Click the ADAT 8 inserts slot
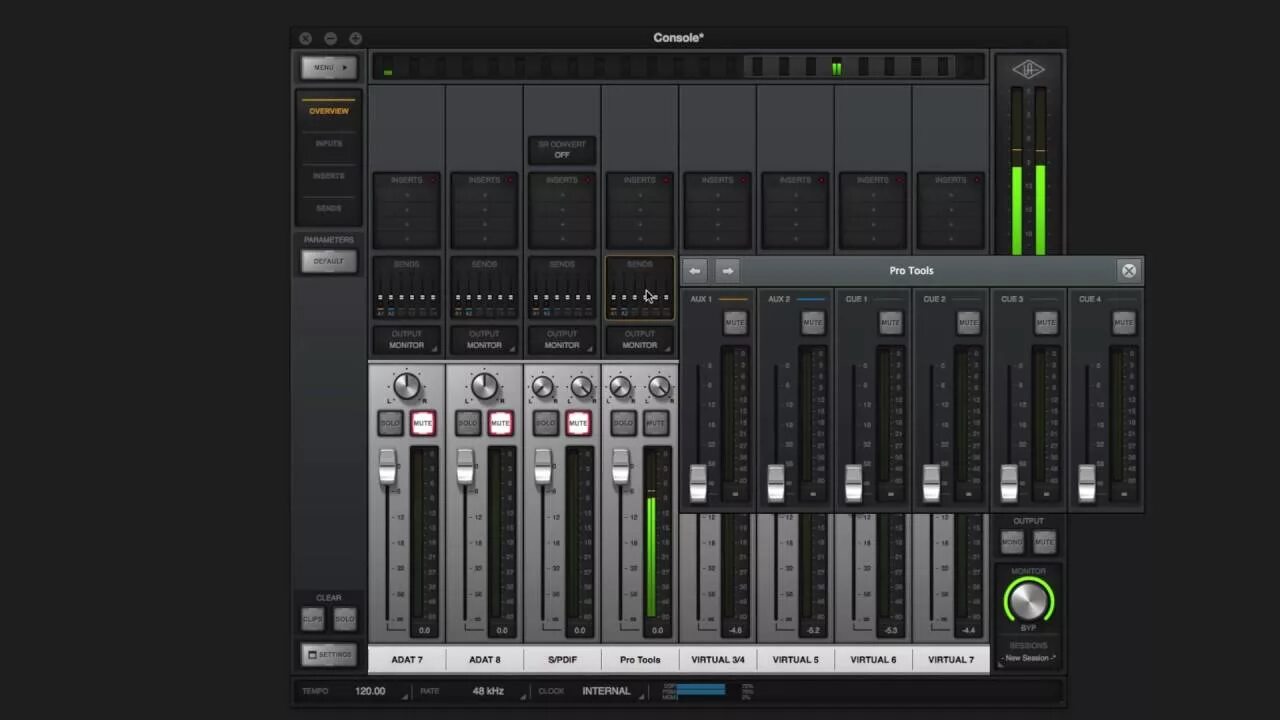The width and height of the screenshot is (1280, 720). tap(485, 210)
